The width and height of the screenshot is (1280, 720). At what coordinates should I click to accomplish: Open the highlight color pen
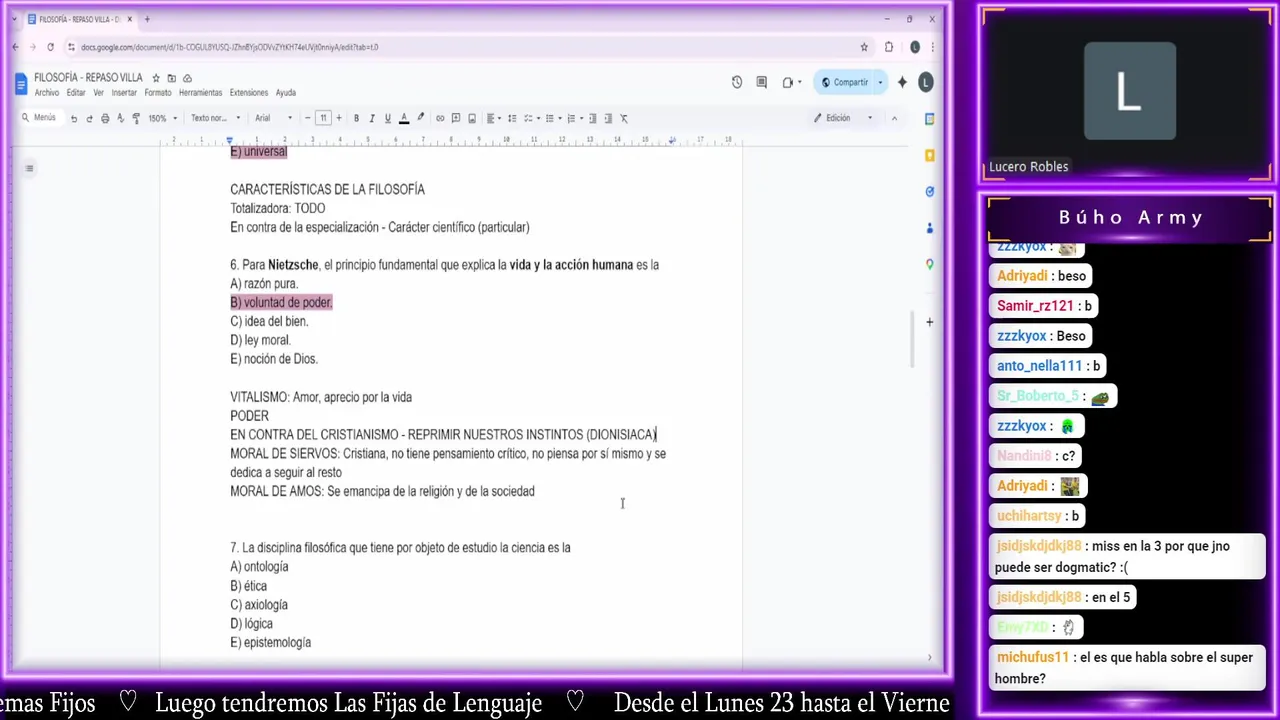pyautogui.click(x=420, y=118)
